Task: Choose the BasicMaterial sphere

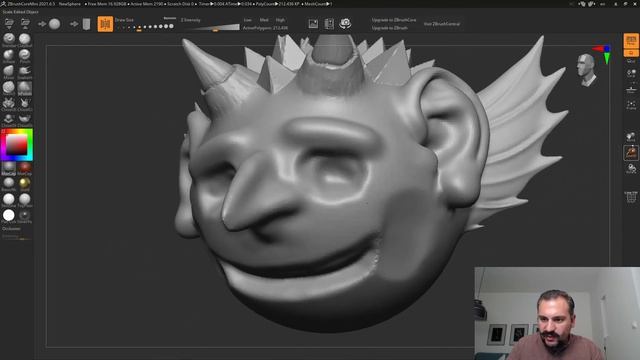Action: (9, 183)
